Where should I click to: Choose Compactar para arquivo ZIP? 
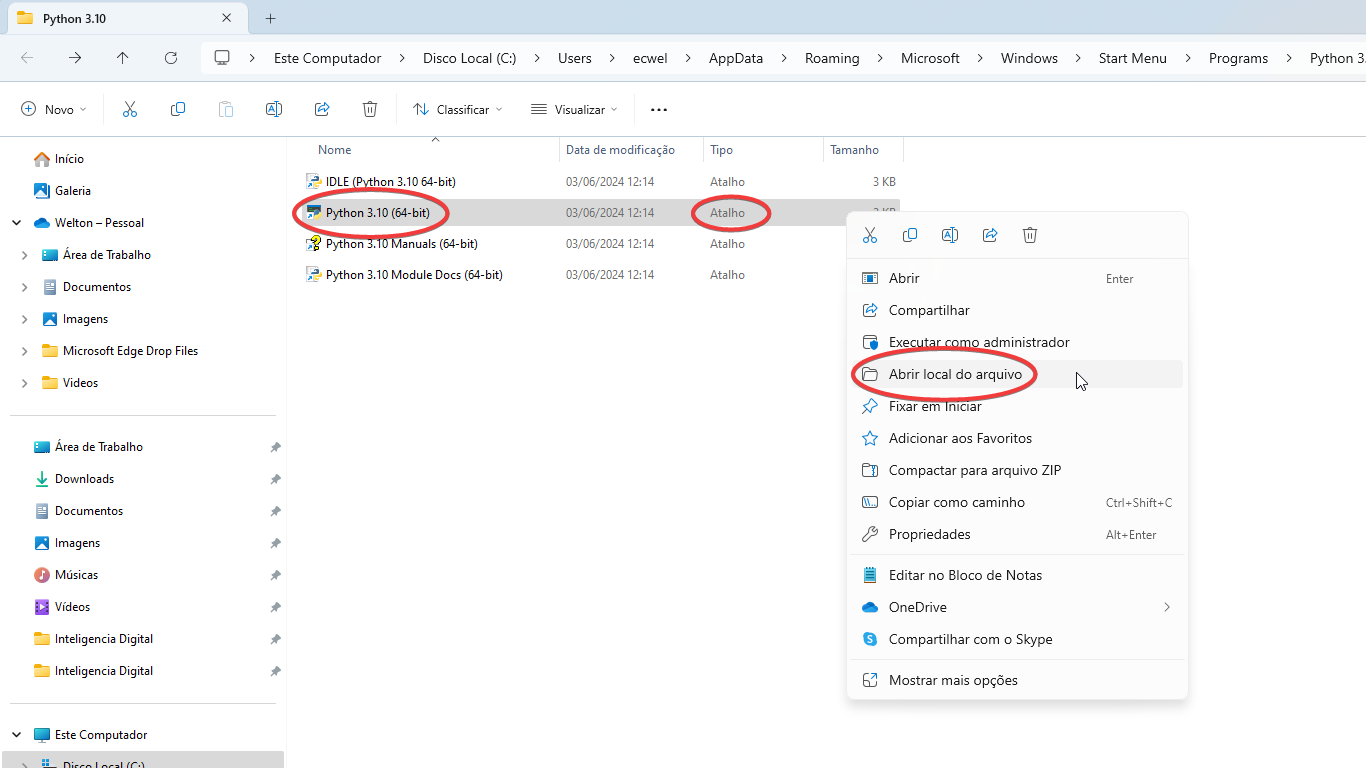[x=1017, y=471]
